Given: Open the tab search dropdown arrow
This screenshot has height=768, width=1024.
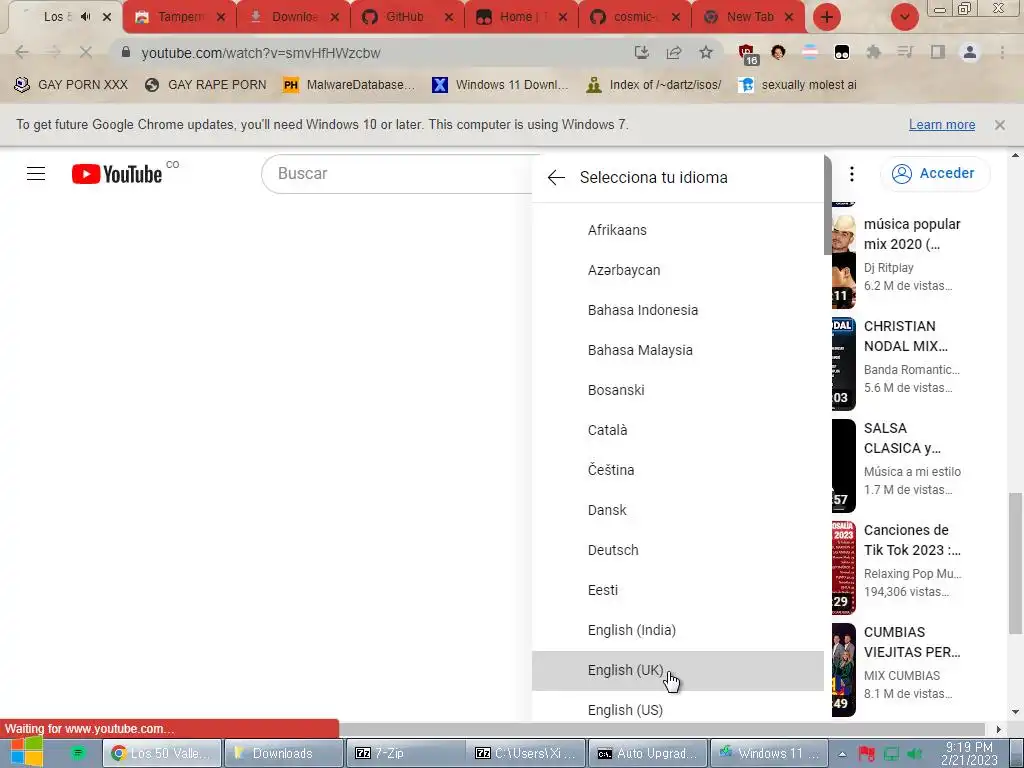Looking at the screenshot, I should coord(904,17).
